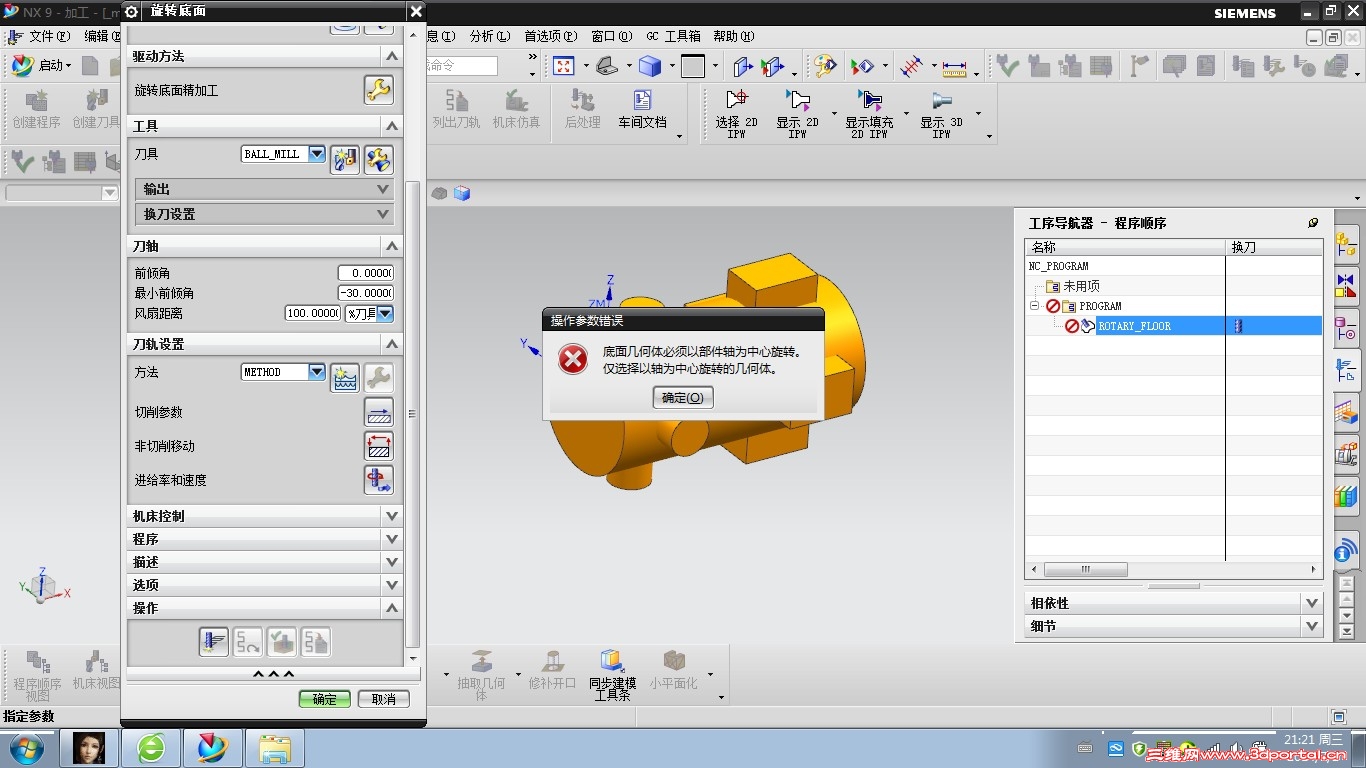Collapse the 刀轴 section

coord(265,246)
